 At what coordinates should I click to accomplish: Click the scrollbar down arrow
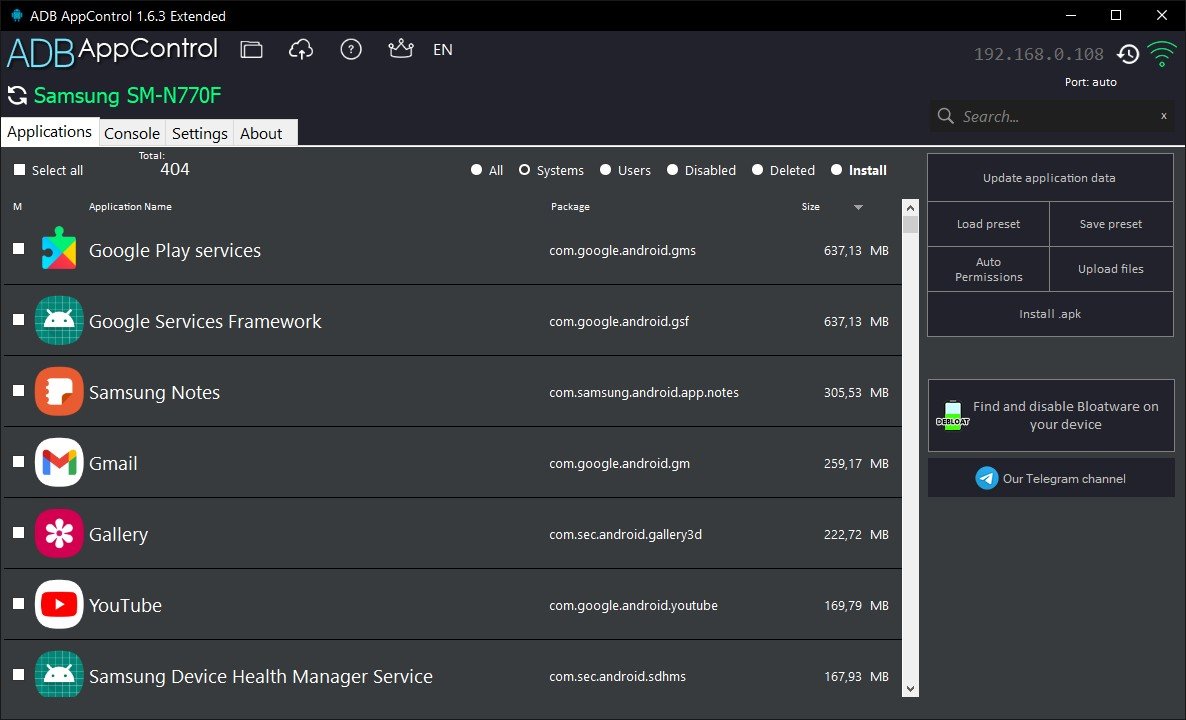[910, 689]
